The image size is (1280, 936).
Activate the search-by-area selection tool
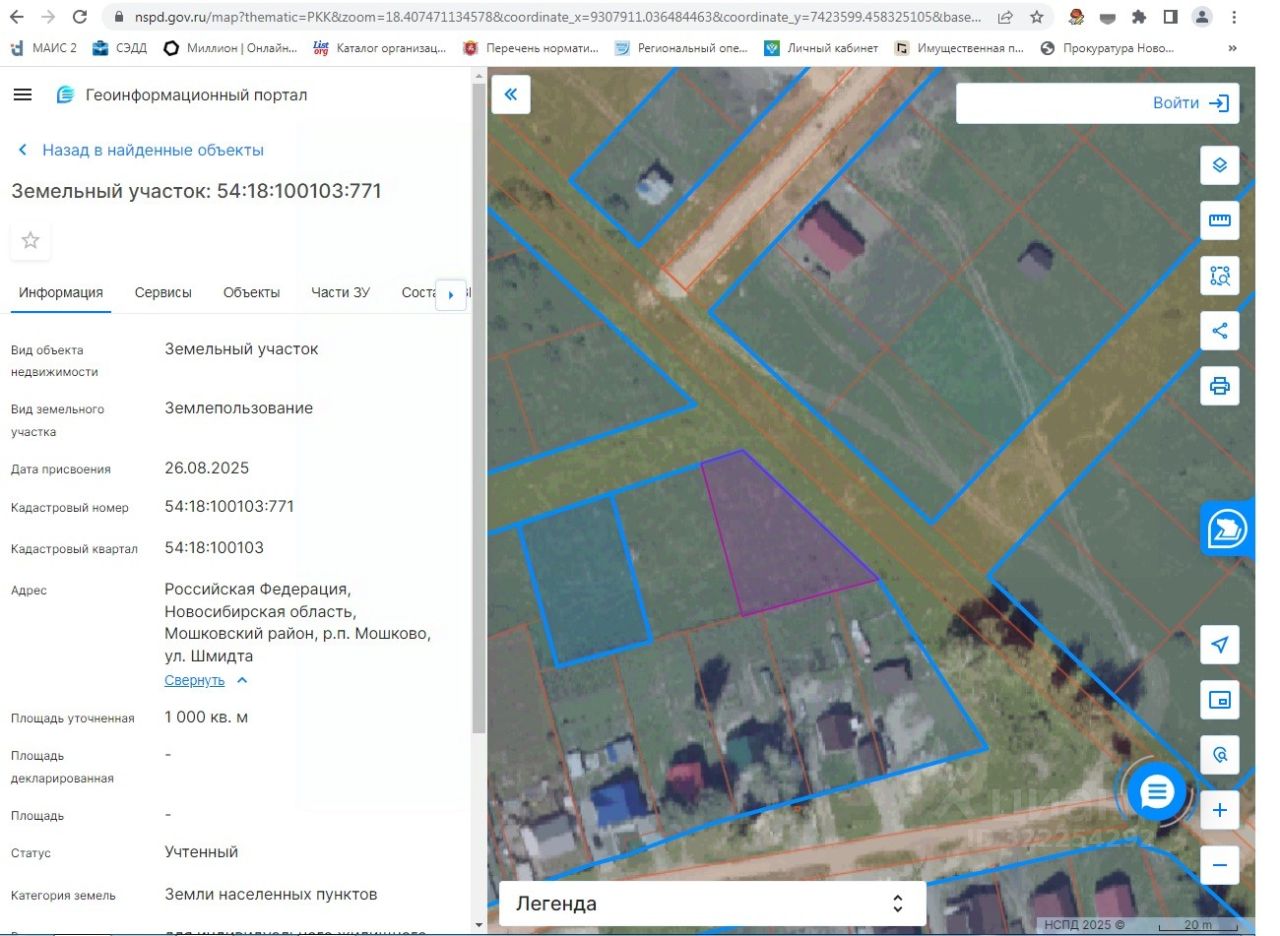(x=1220, y=275)
